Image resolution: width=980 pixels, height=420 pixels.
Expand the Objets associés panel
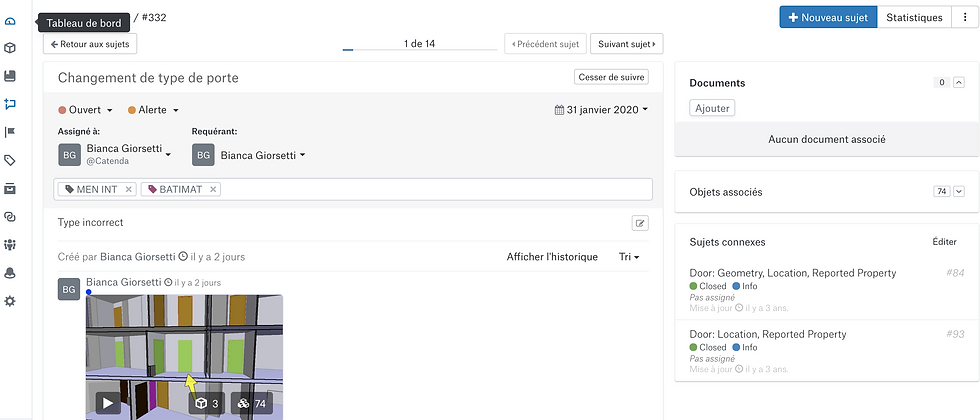[959, 192]
